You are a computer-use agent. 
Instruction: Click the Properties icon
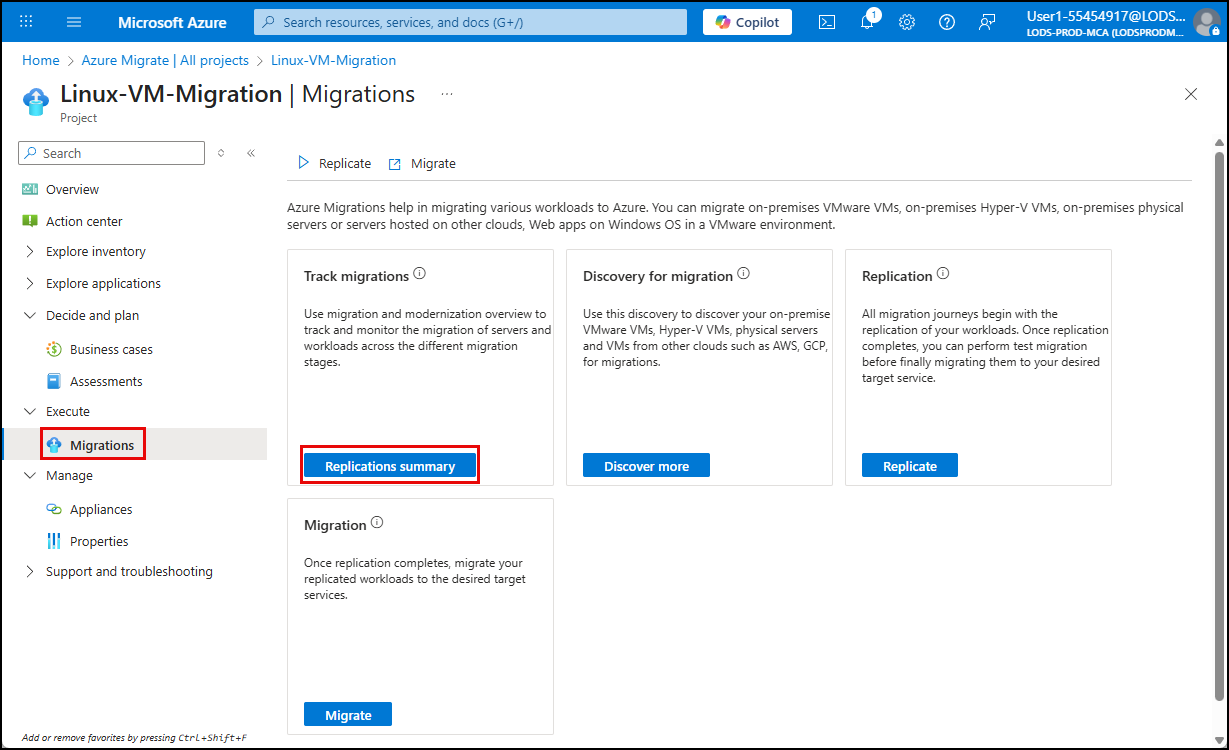click(x=54, y=541)
